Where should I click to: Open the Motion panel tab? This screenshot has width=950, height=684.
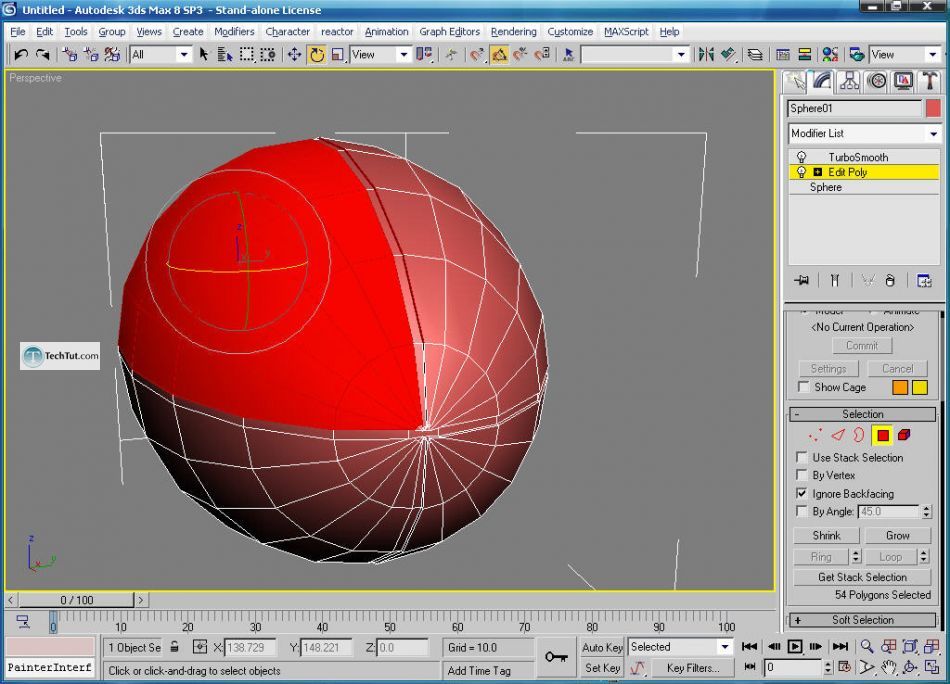[877, 81]
